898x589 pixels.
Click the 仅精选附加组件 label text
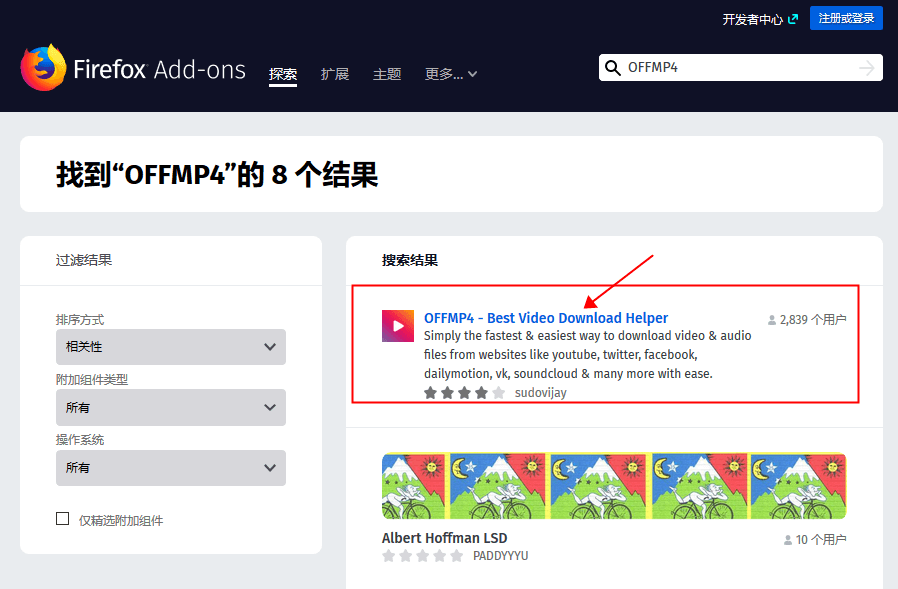pyautogui.click(x=121, y=520)
